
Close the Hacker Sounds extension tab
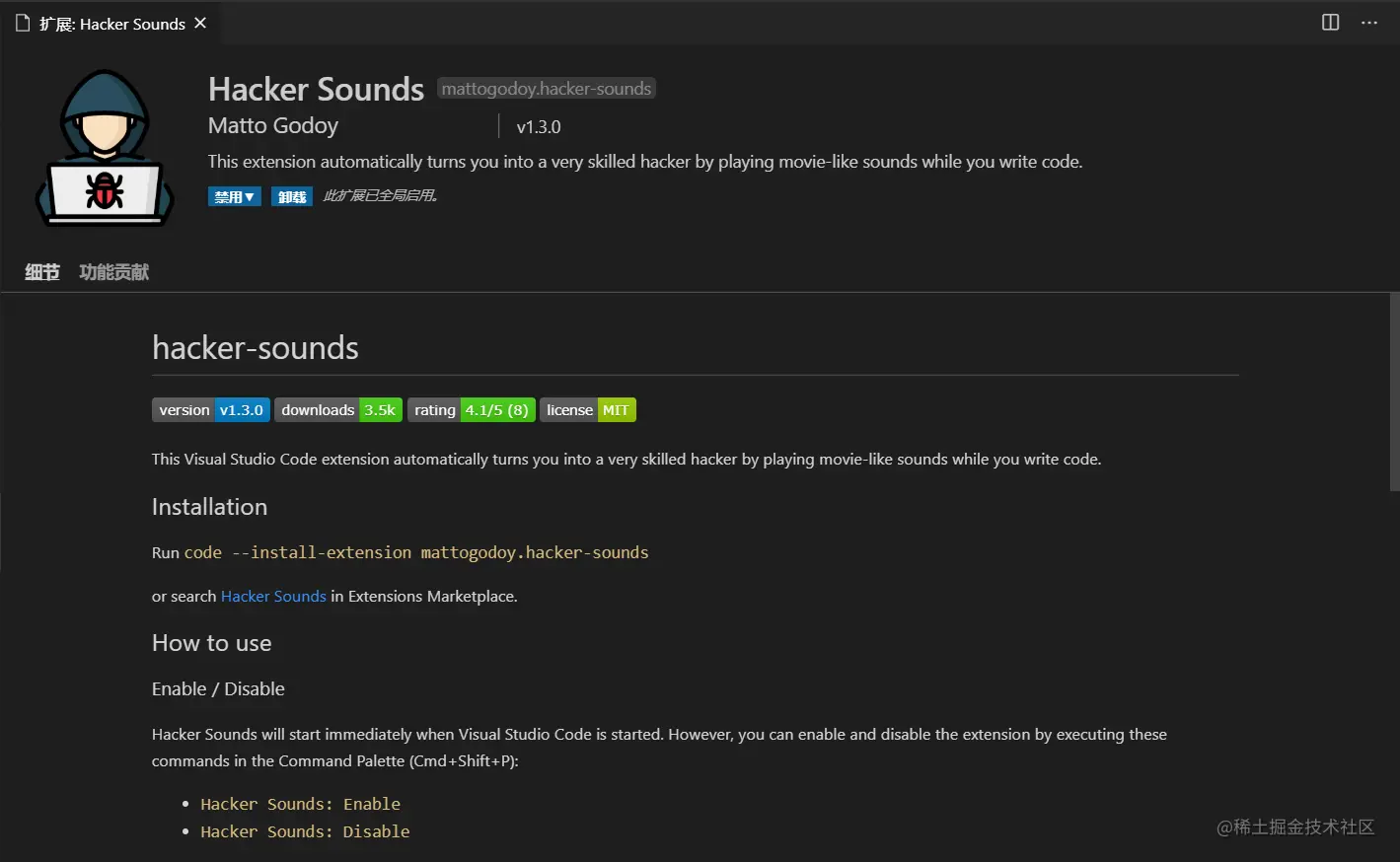200,23
